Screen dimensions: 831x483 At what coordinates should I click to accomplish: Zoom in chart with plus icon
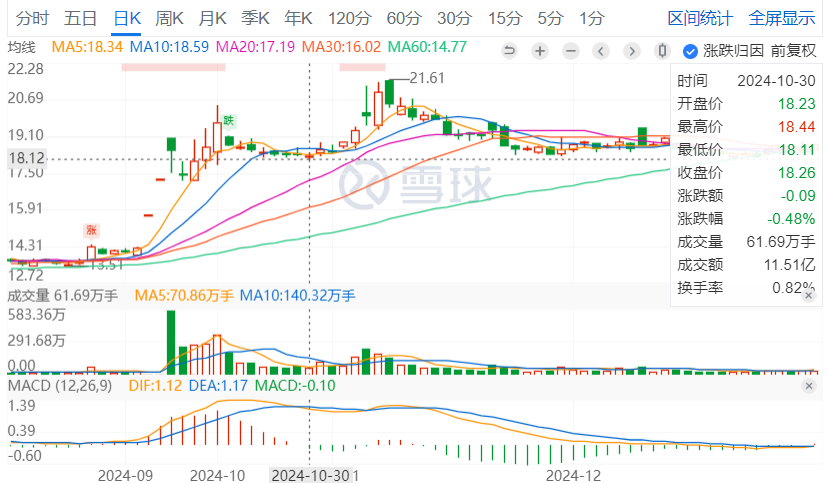coord(540,51)
